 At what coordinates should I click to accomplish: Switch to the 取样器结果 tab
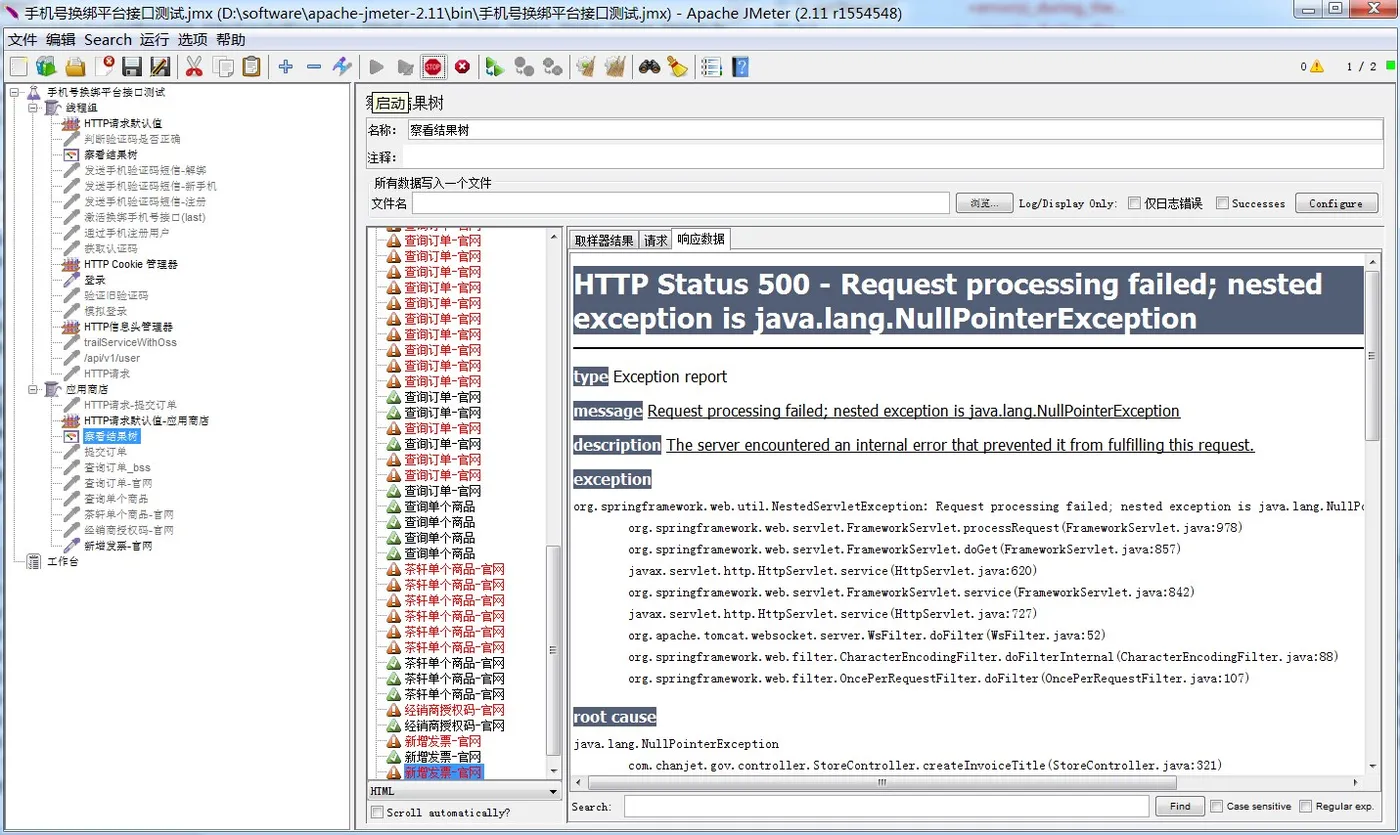coord(603,240)
